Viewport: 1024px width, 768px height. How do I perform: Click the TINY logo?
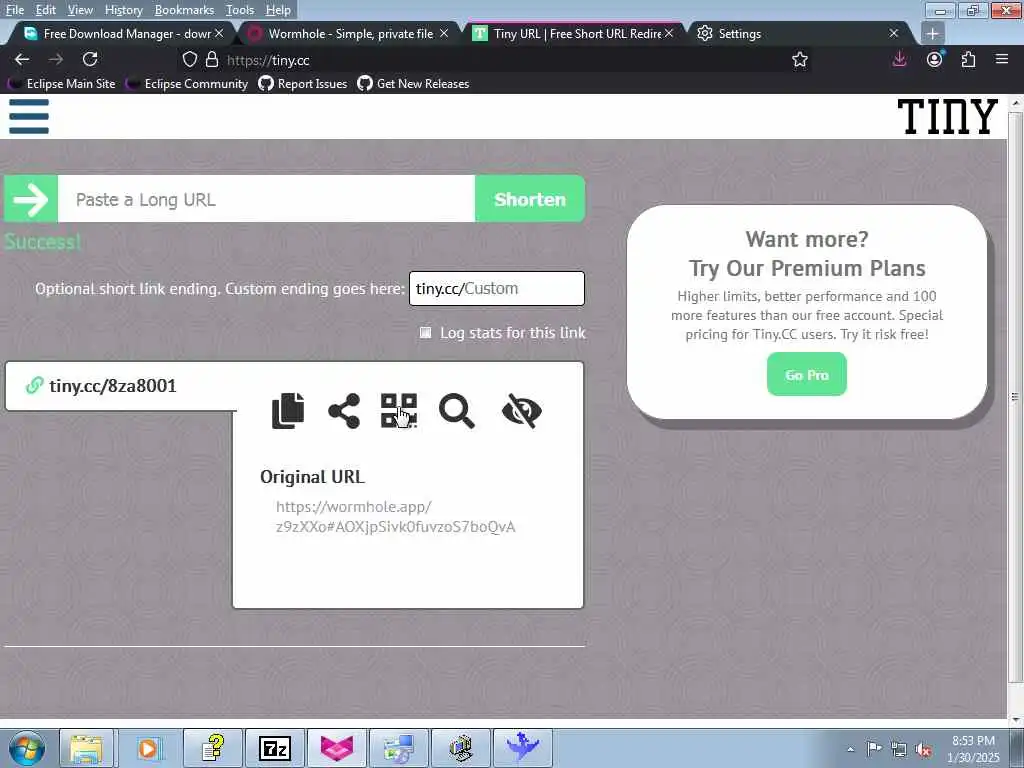(948, 117)
